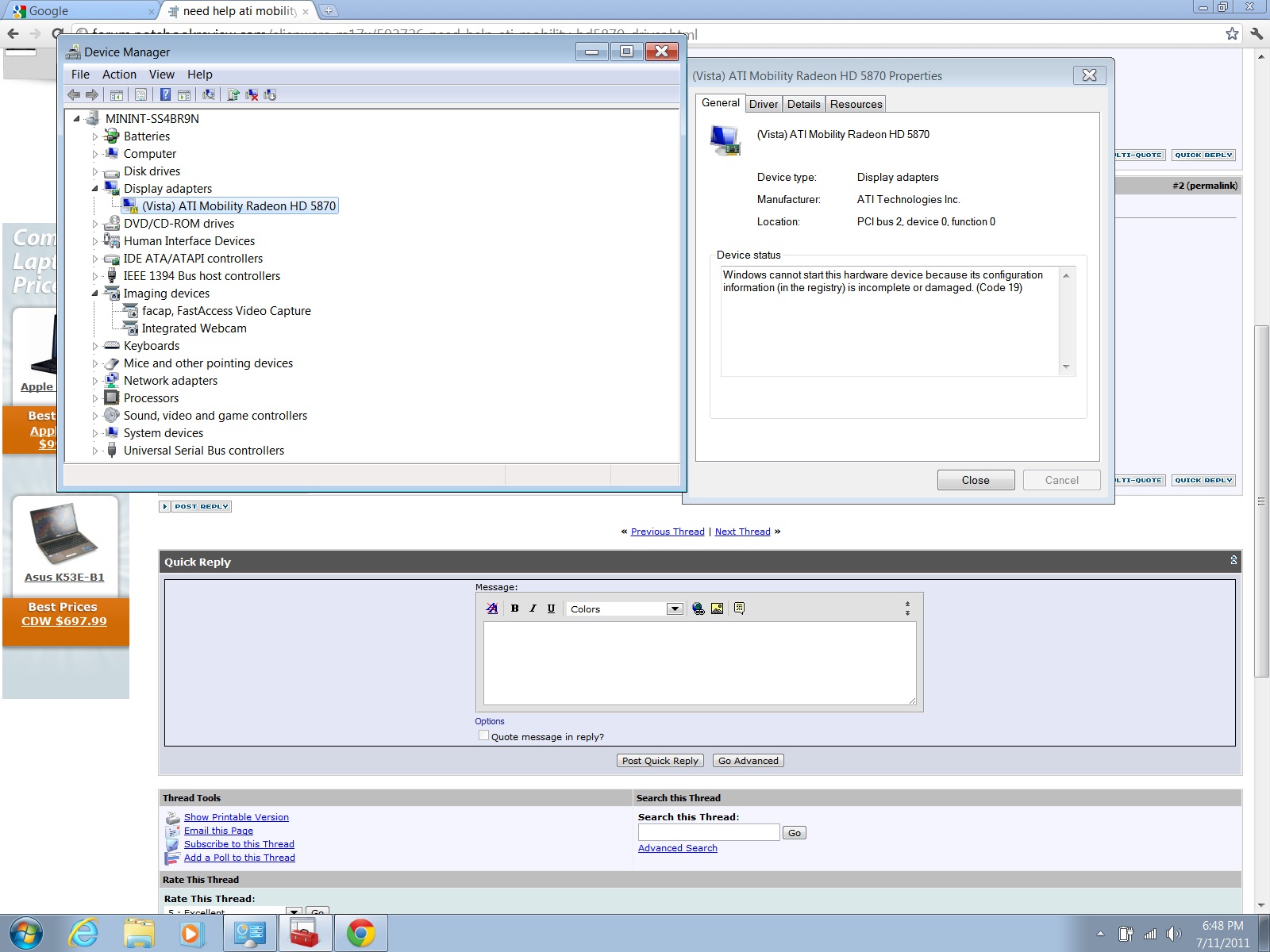Switch to the Details tab

[804, 104]
